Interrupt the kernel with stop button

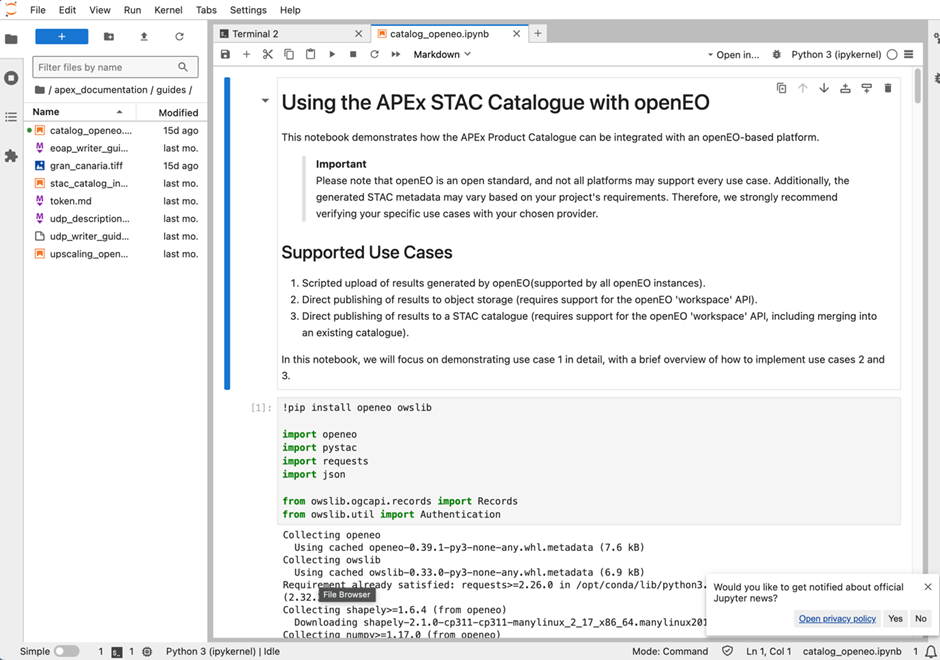pyautogui.click(x=353, y=55)
